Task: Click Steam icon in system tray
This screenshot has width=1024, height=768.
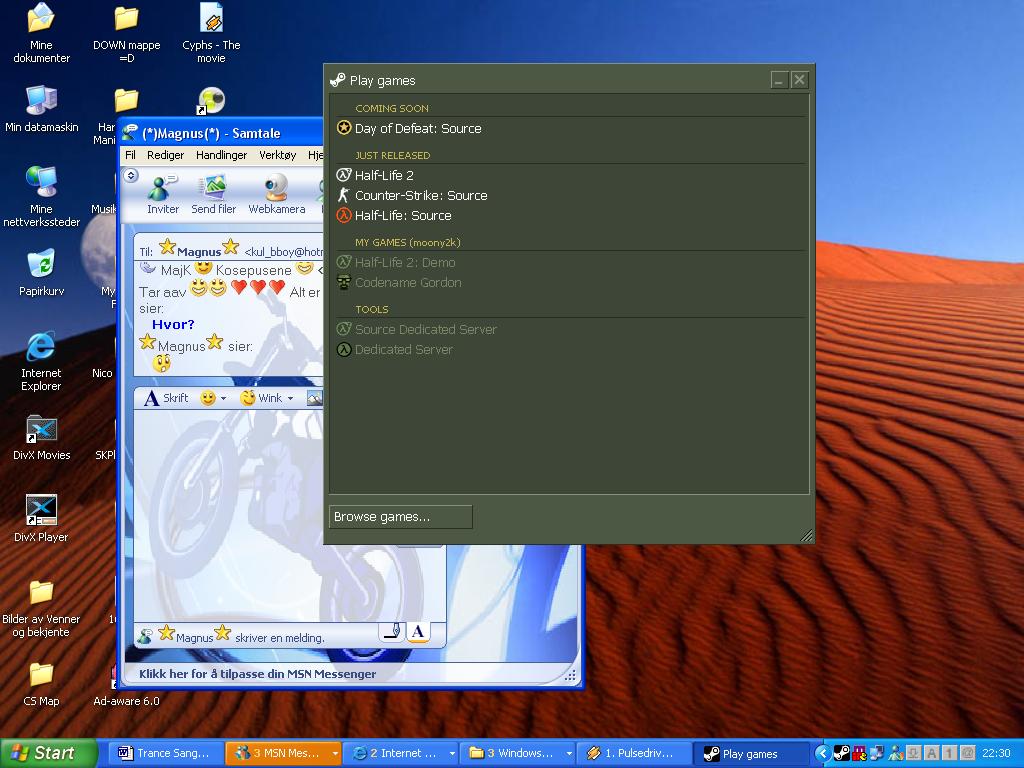Action: (x=842, y=753)
